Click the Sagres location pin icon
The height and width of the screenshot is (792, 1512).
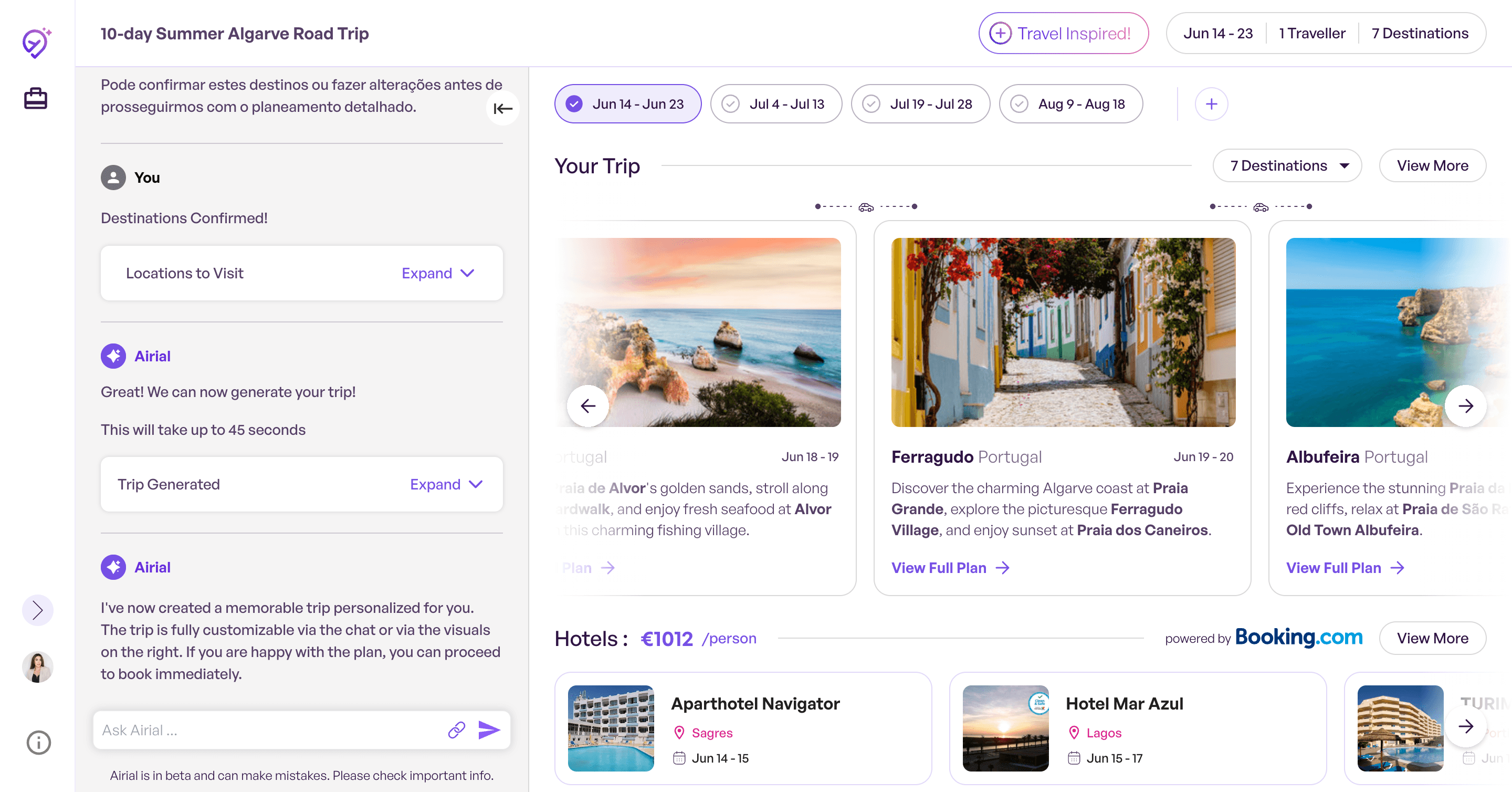tap(679, 733)
